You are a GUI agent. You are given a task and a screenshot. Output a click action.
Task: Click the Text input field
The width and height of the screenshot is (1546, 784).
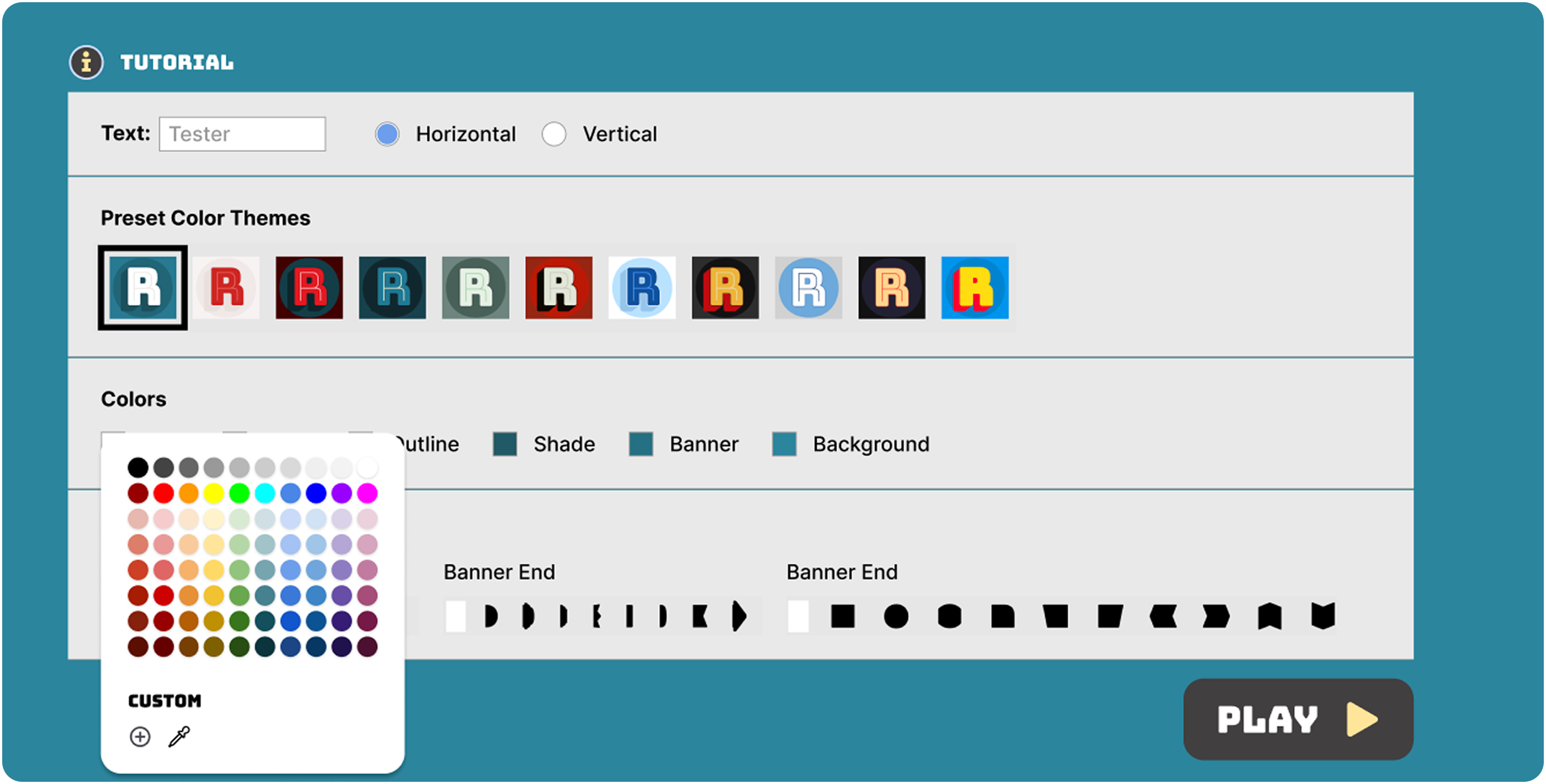[x=242, y=134]
